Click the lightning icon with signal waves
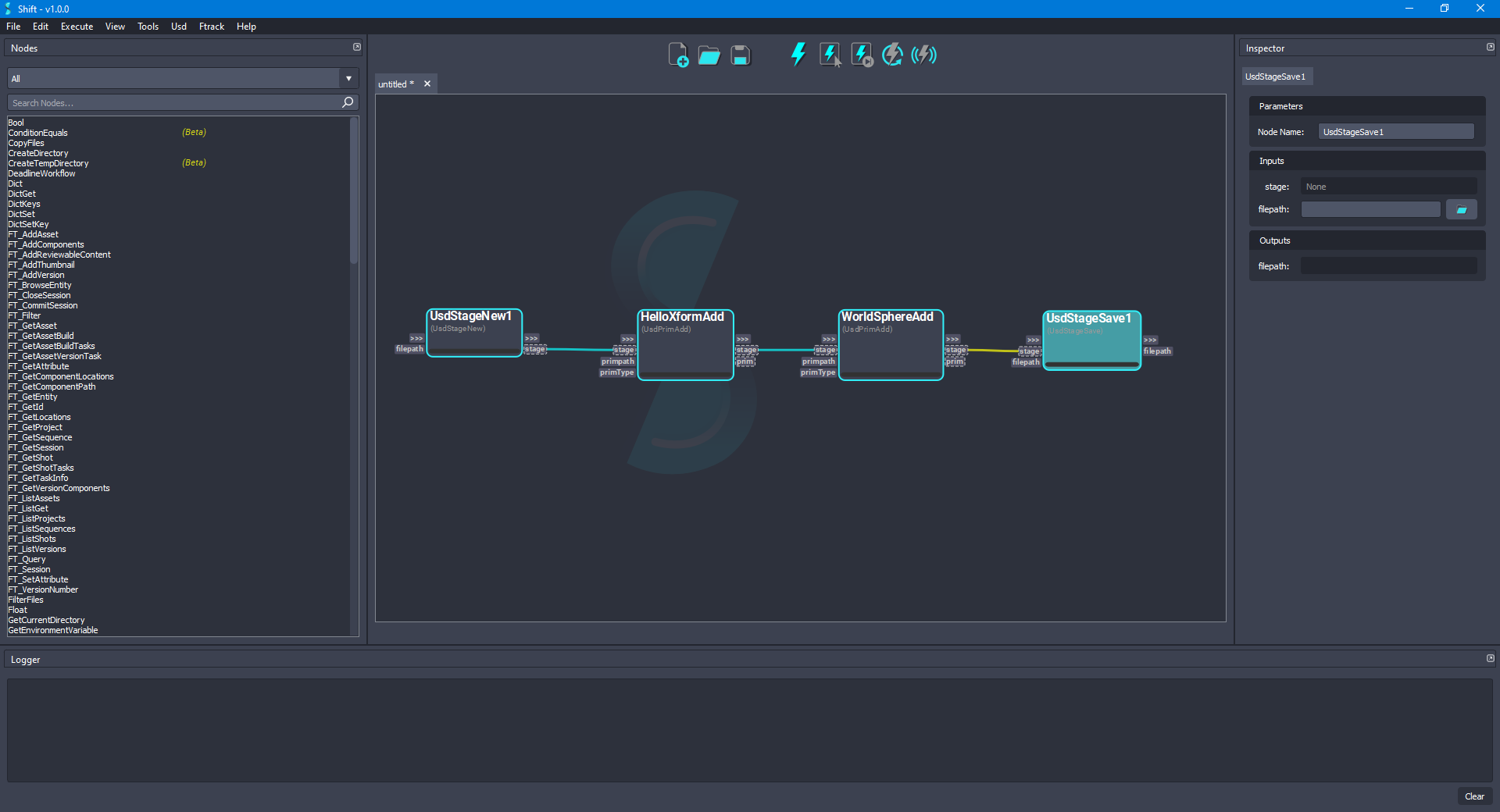The height and width of the screenshot is (812, 1500). (x=923, y=55)
